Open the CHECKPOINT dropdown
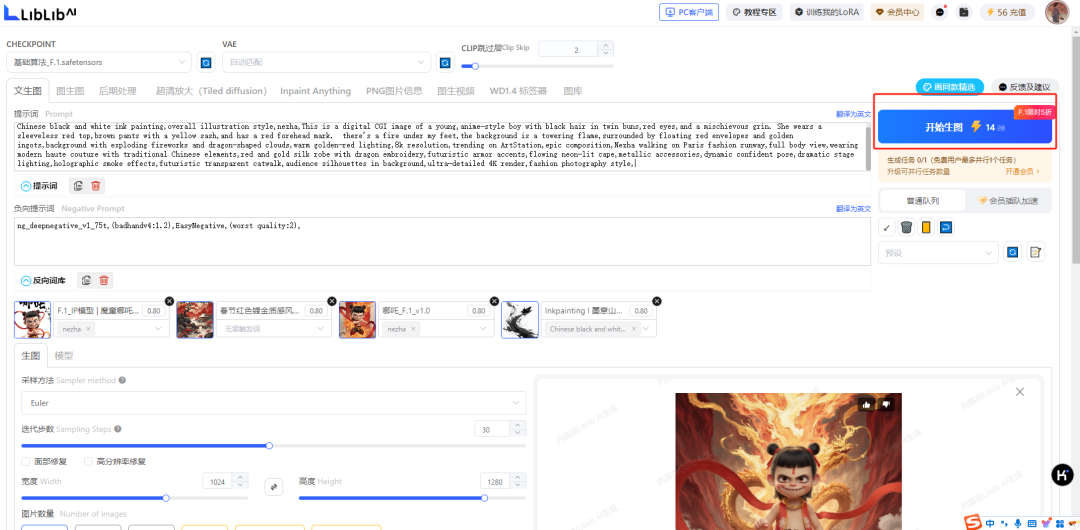 pyautogui.click(x=99, y=62)
